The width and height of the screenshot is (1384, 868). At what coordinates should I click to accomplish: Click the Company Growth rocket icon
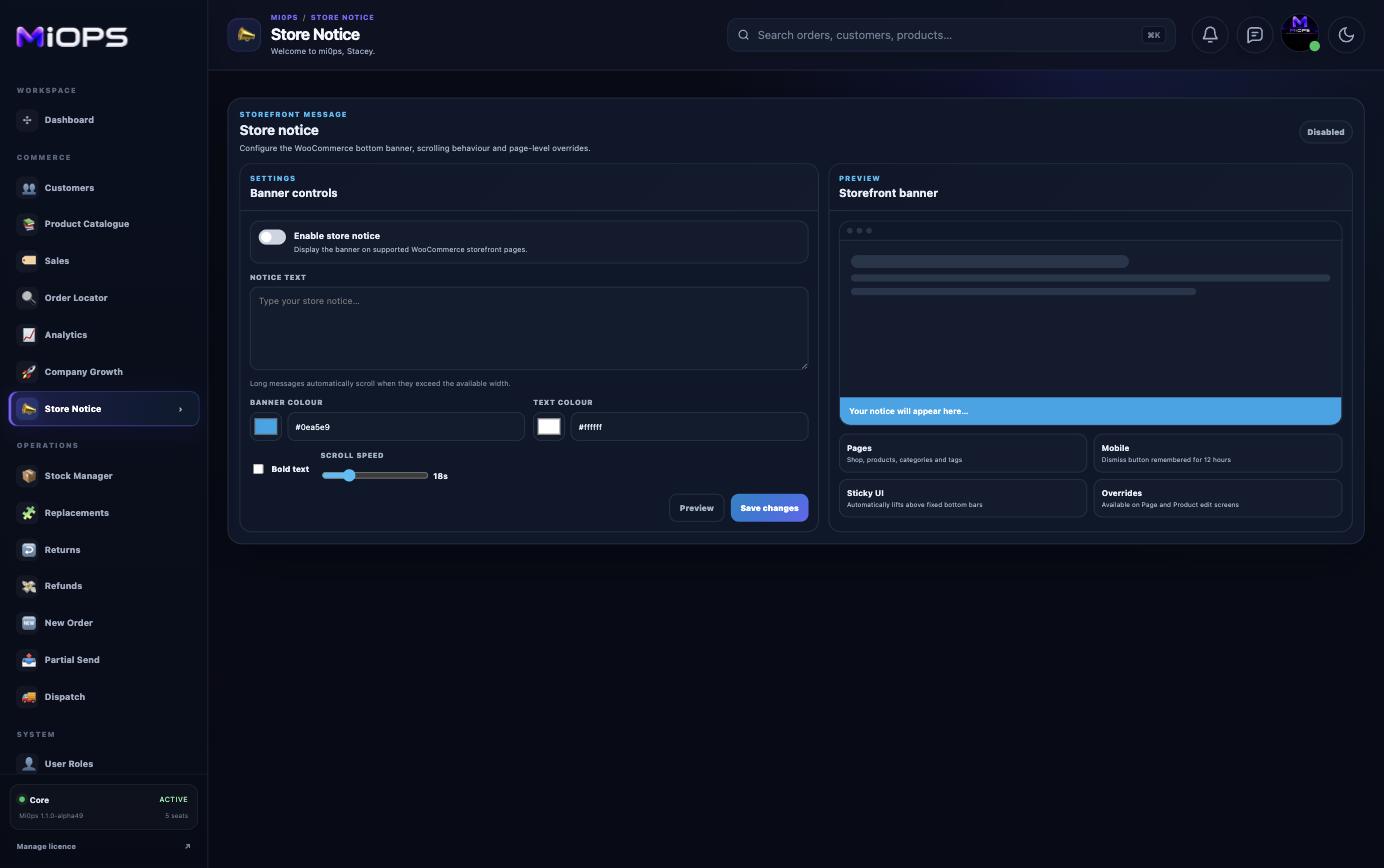(x=28, y=372)
